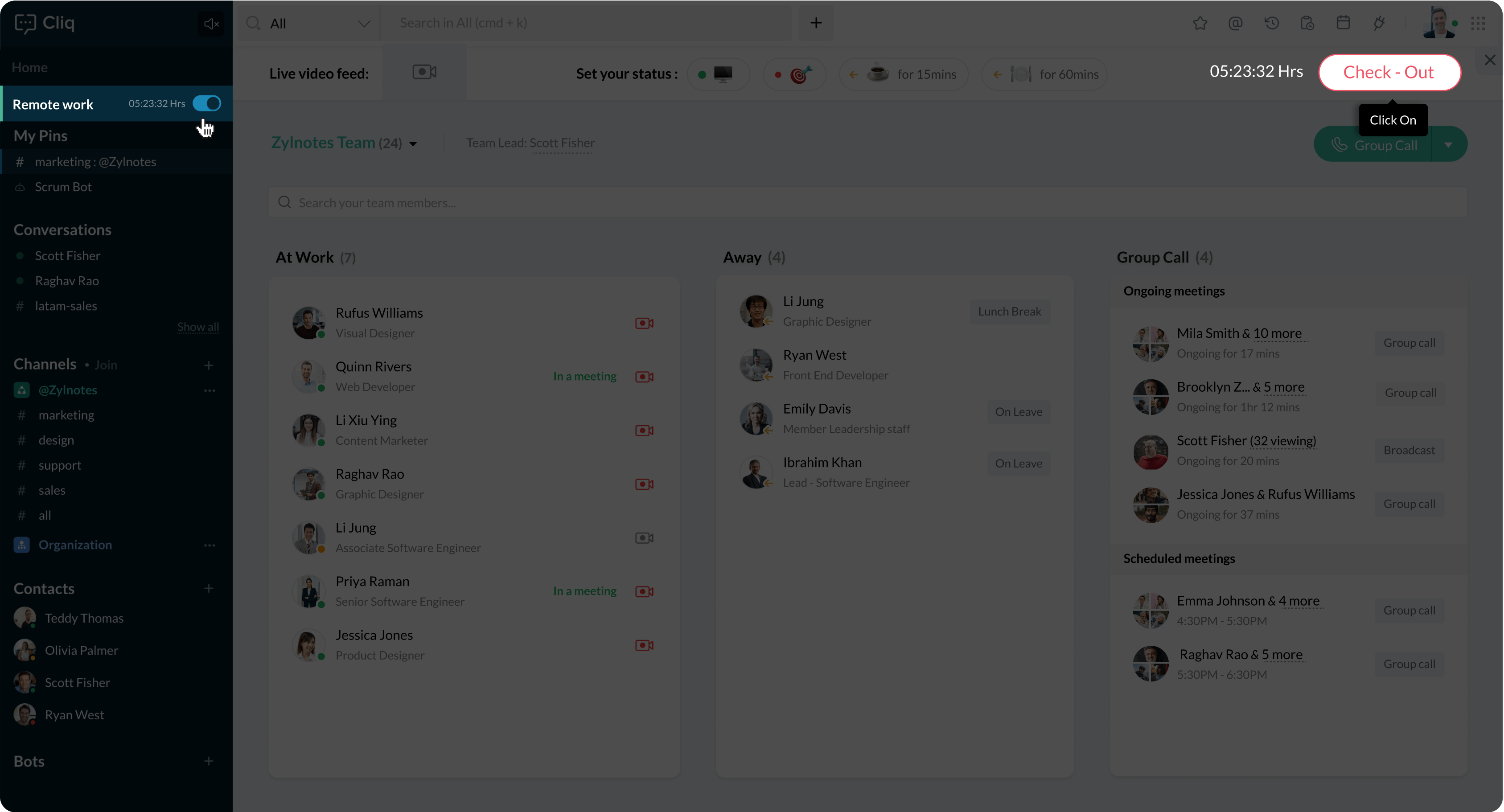This screenshot has height=812, width=1504.
Task: Click the Check - Out button
Action: pyautogui.click(x=1389, y=72)
